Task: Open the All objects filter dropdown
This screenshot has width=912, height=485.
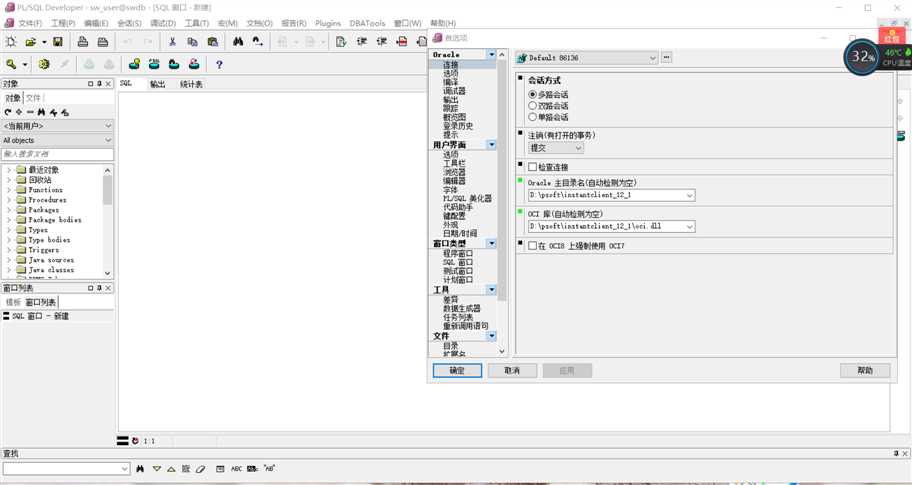Action: click(108, 140)
